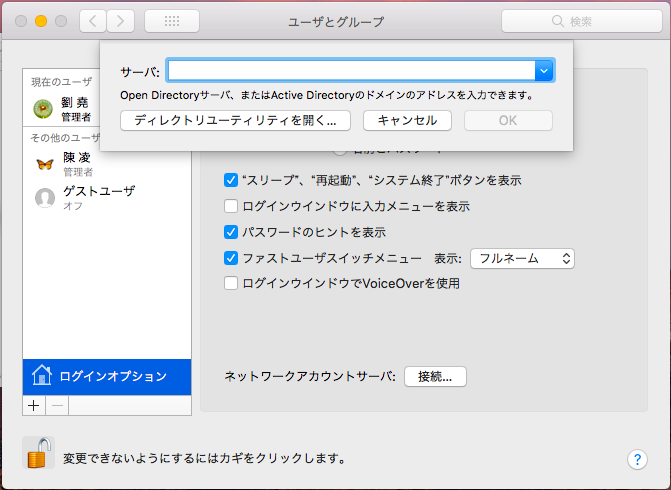Click ディレクトリユーティリティを開く button
The height and width of the screenshot is (490, 671).
(235, 121)
